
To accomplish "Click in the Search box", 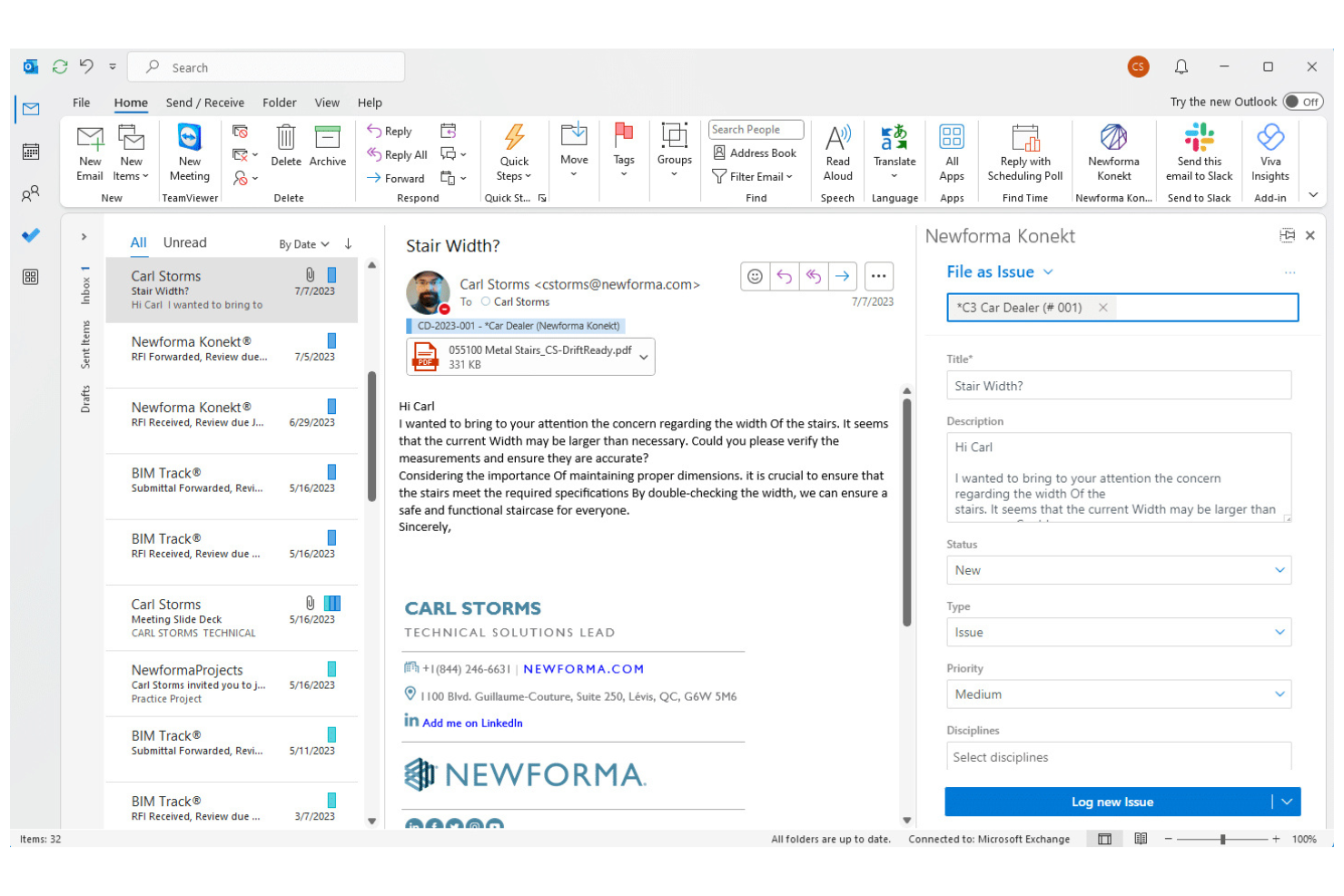I will (266, 67).
